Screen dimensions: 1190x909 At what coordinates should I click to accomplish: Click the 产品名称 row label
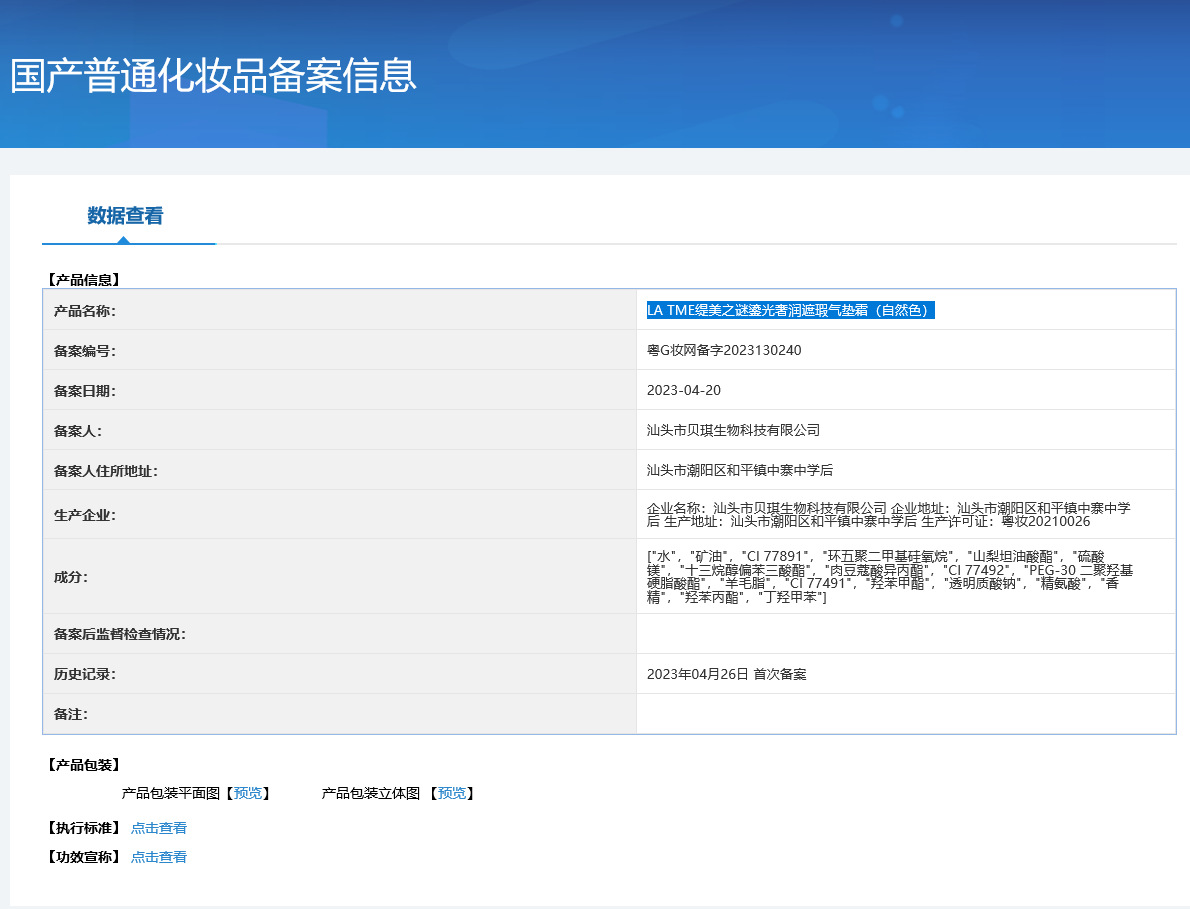[85, 311]
